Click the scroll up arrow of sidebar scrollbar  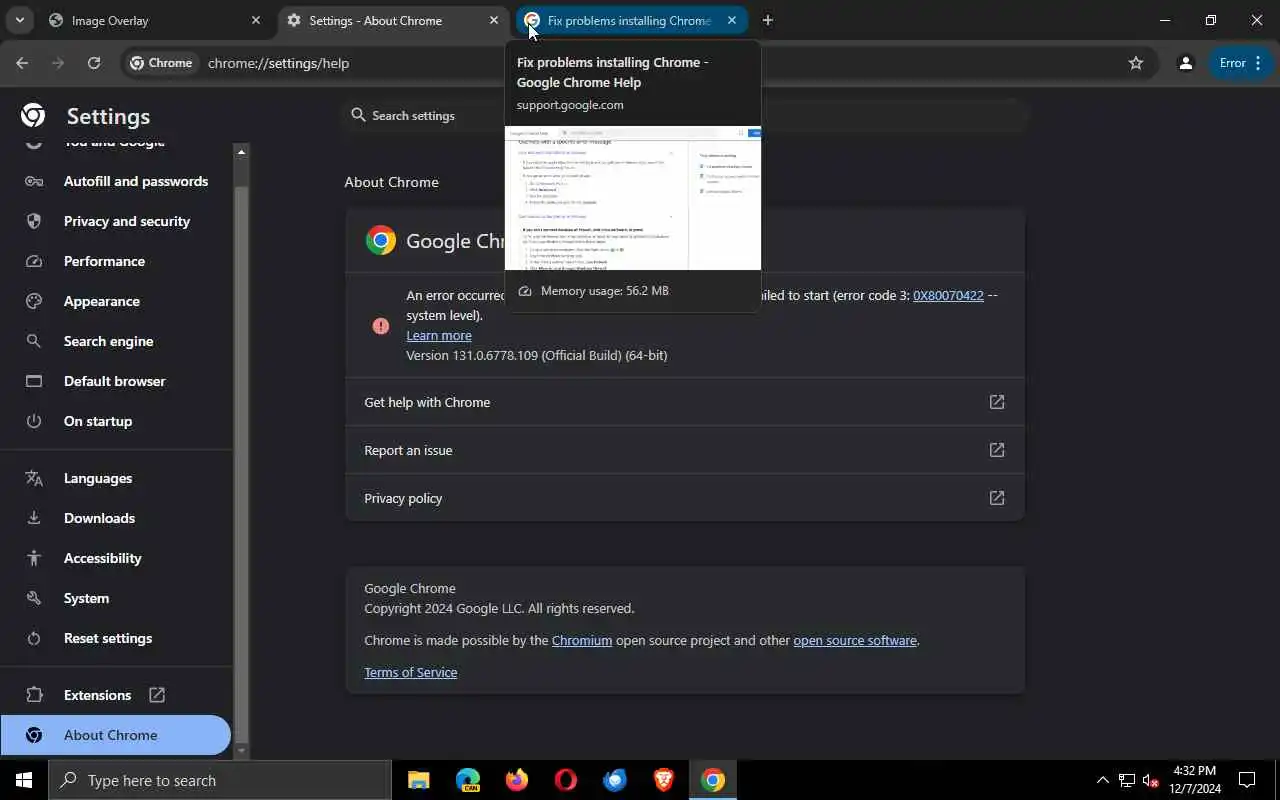tap(241, 152)
